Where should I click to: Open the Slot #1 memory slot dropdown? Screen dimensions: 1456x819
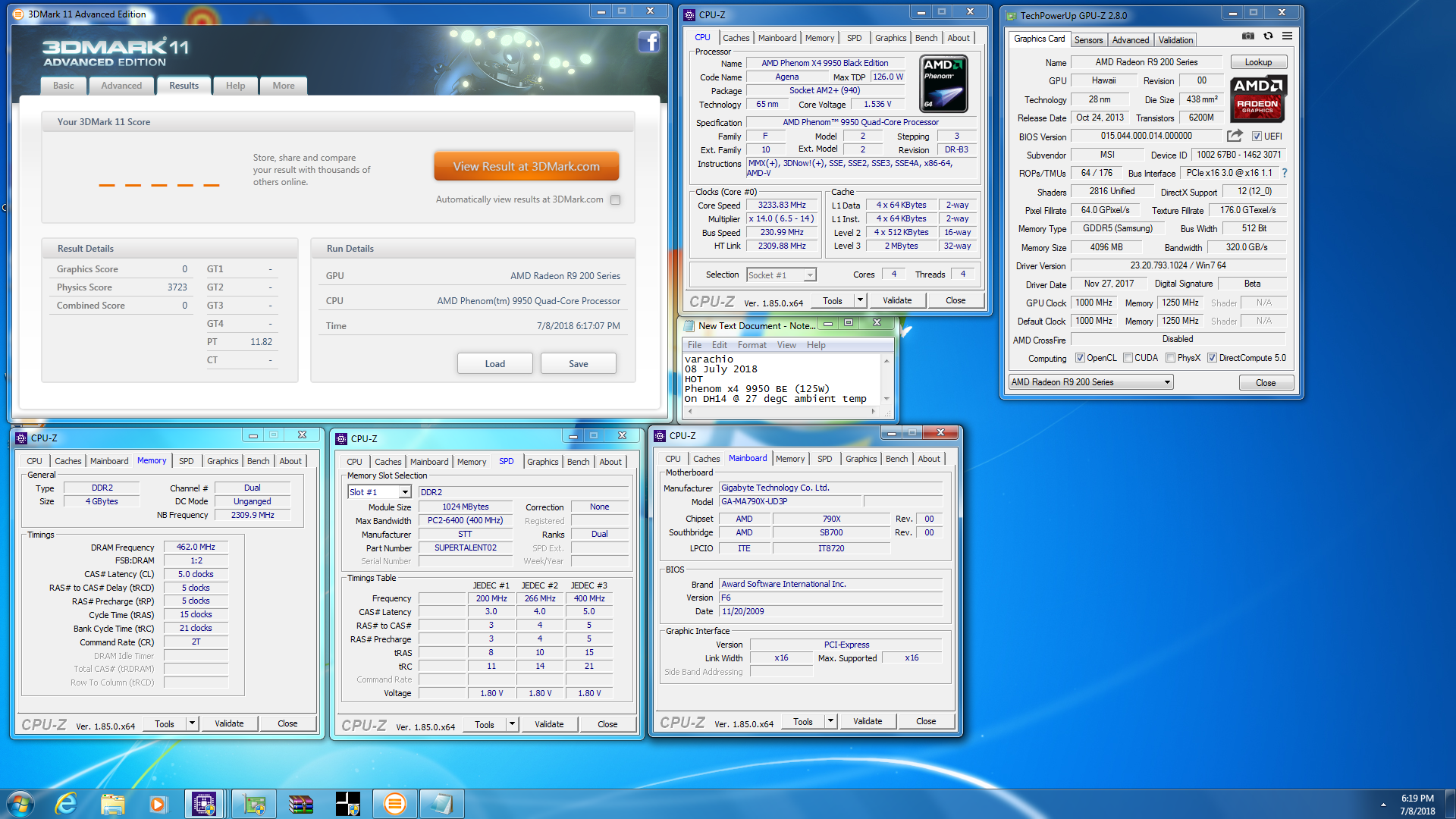coord(404,492)
